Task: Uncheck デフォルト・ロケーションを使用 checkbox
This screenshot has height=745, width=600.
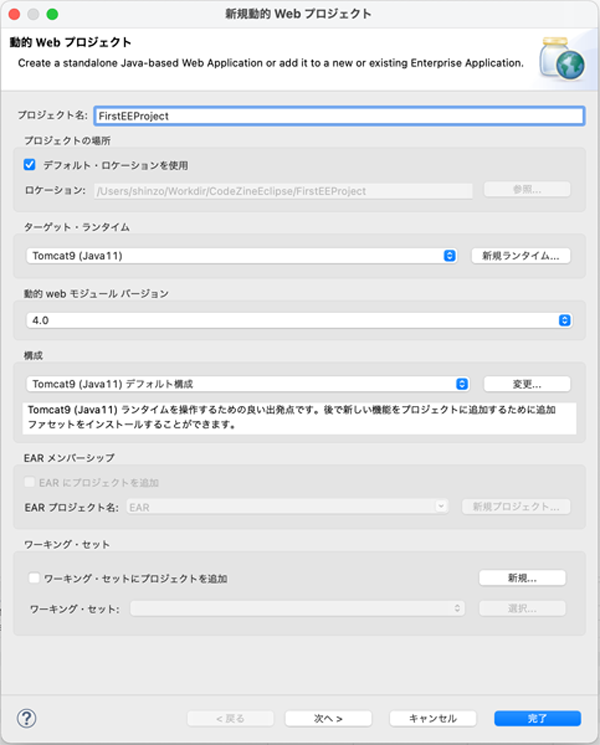Action: (29, 165)
